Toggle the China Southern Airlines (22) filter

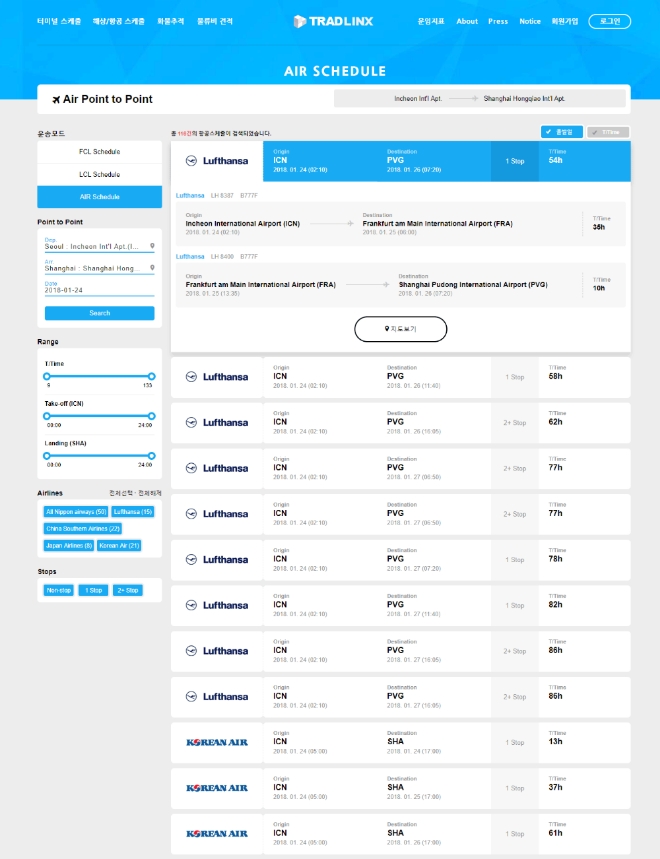[83, 529]
